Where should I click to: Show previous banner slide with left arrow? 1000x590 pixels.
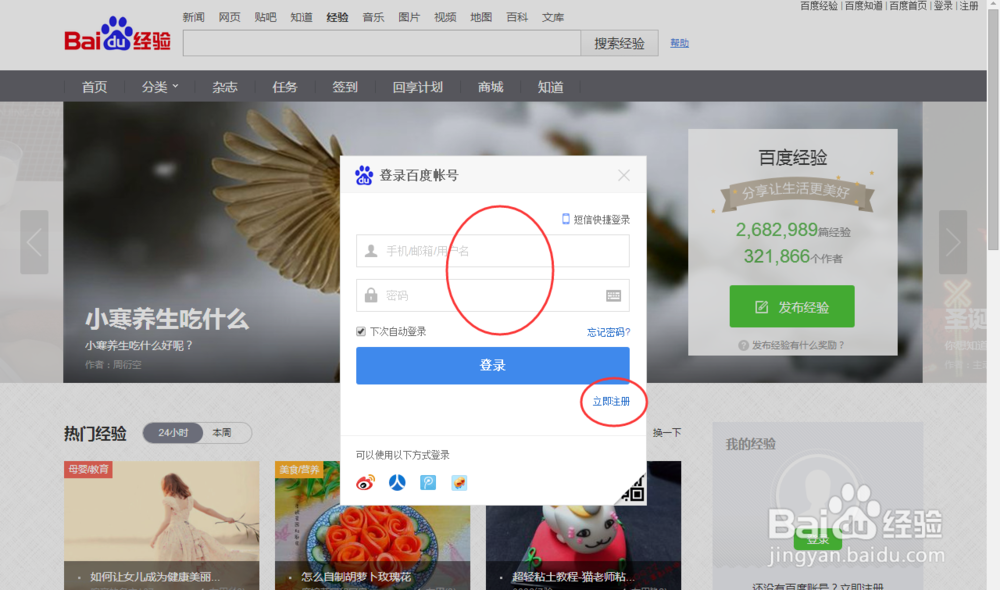(34, 242)
